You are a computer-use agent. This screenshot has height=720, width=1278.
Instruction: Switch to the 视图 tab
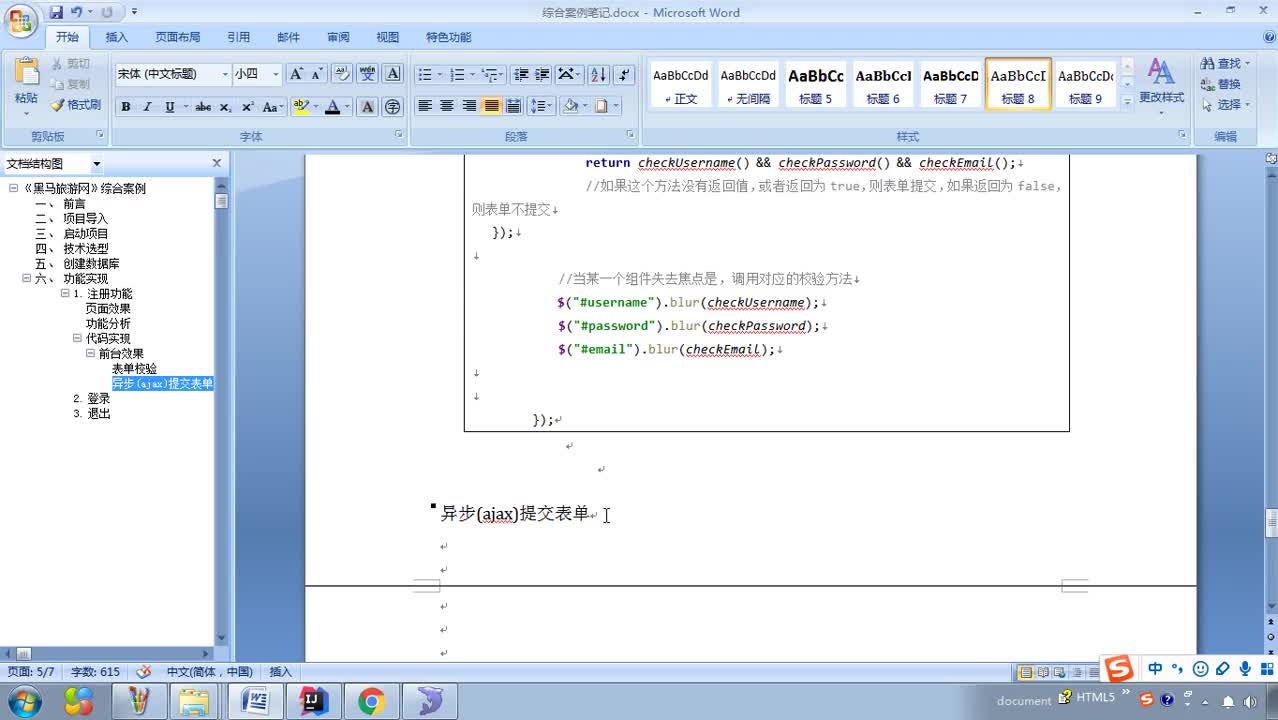click(x=388, y=37)
